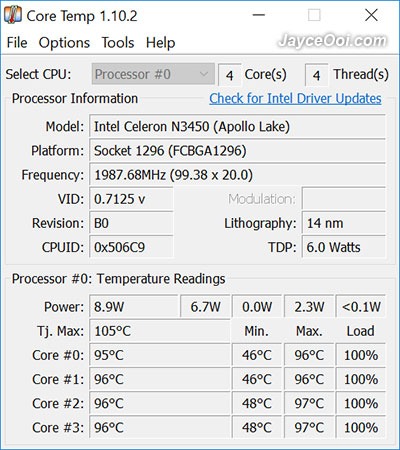Click Core #1 maximum temperature 96°C
This screenshot has height=450, width=400.
click(309, 379)
